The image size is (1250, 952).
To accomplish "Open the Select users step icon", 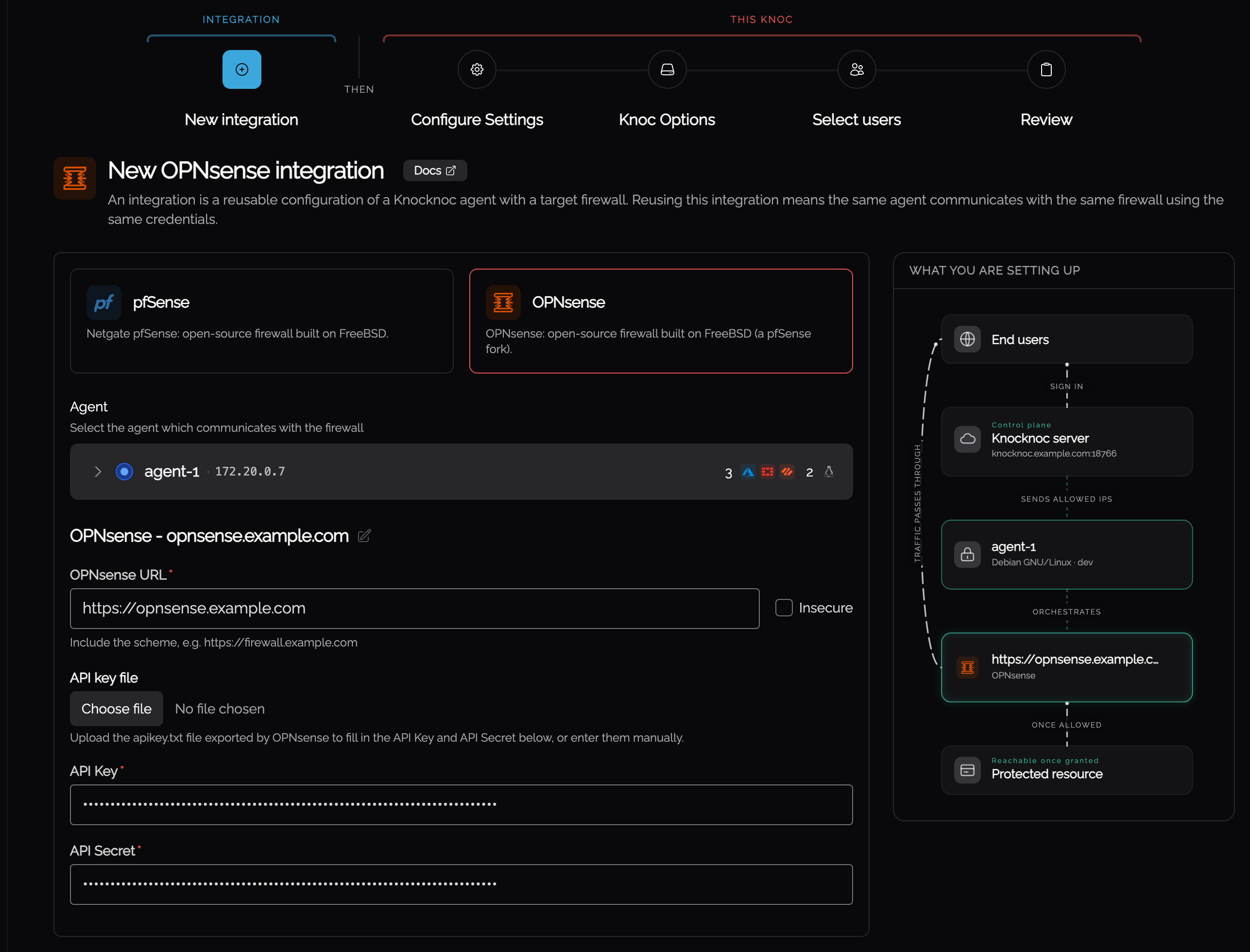I will pos(857,70).
